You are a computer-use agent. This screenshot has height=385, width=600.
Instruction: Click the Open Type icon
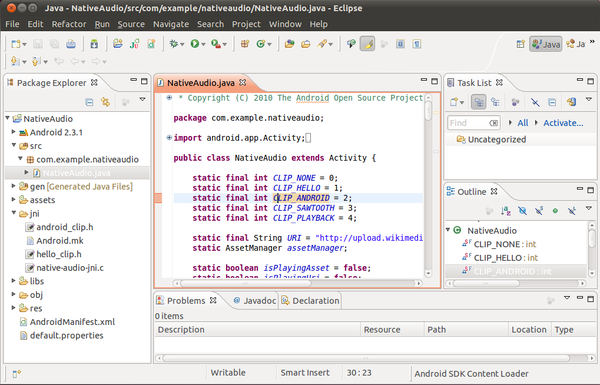point(289,44)
